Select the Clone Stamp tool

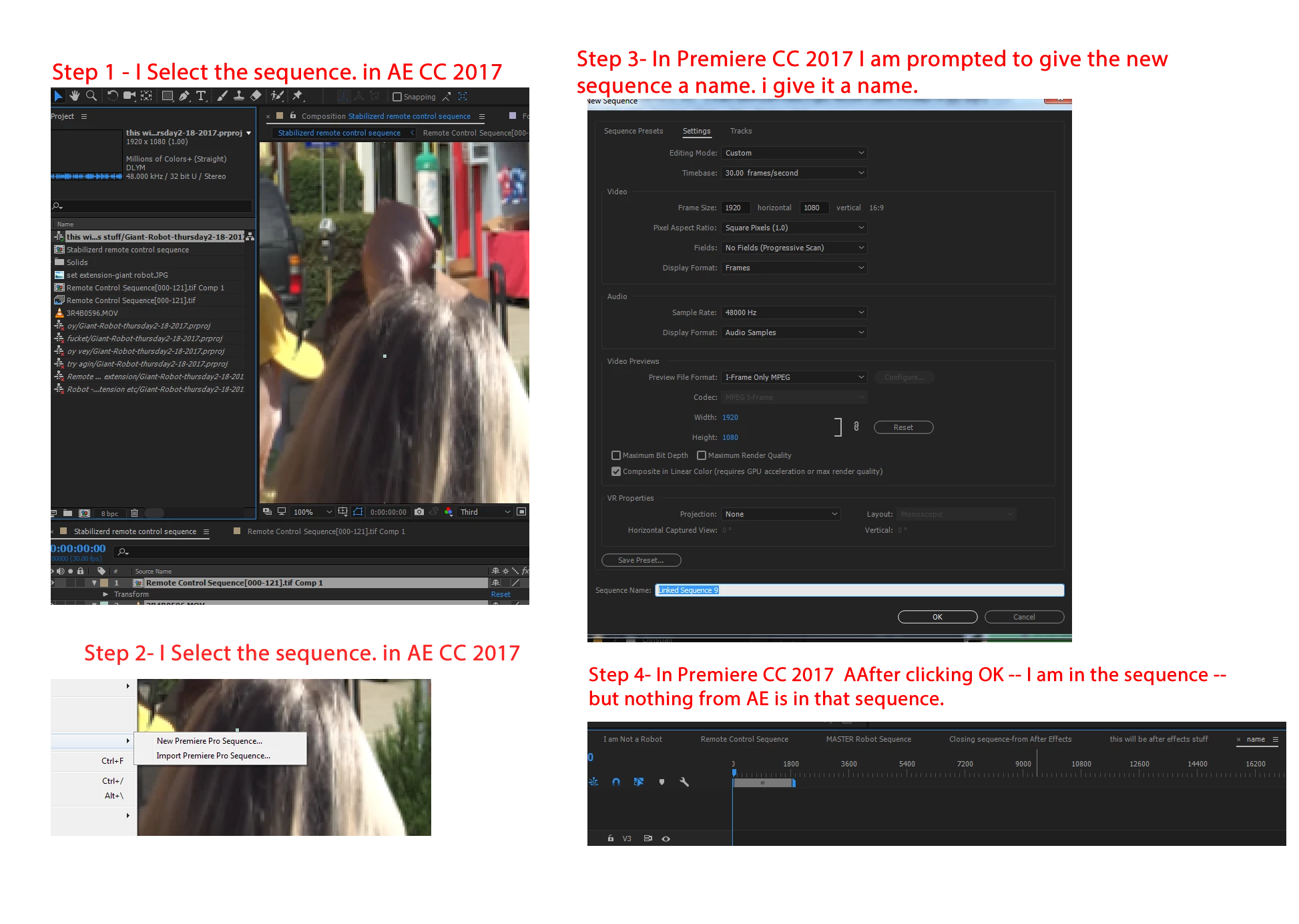point(238,96)
